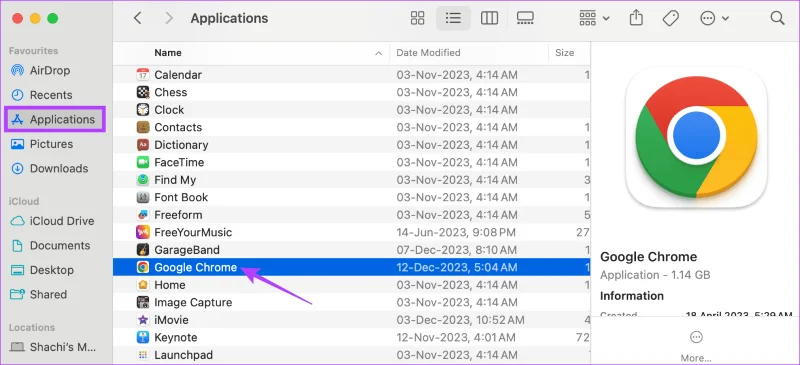
Task: Select the Find My app icon
Action: pos(143,180)
